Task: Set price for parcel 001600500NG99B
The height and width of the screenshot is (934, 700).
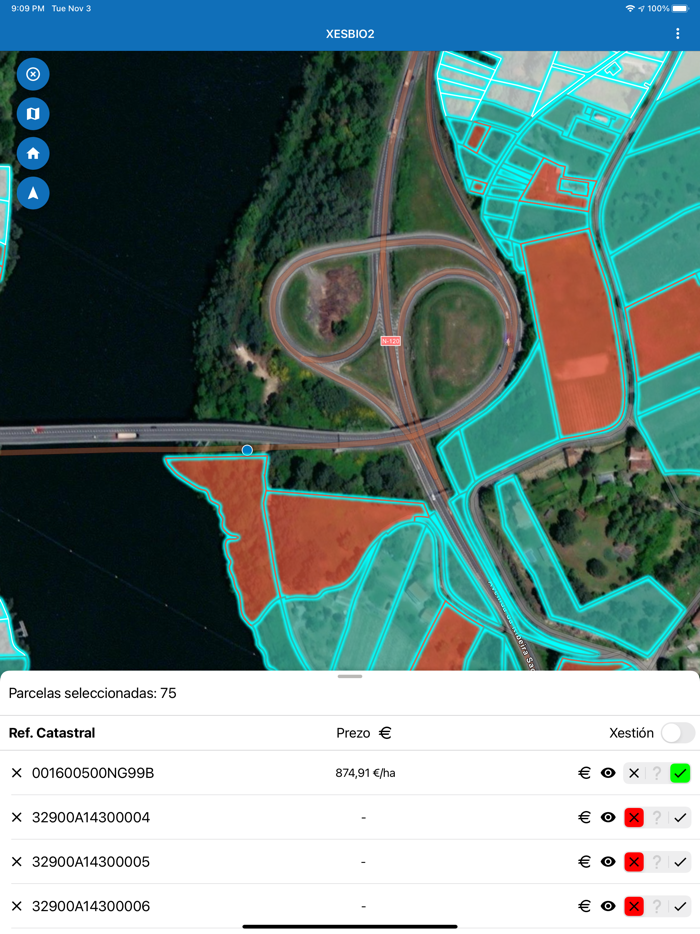Action: (584, 773)
